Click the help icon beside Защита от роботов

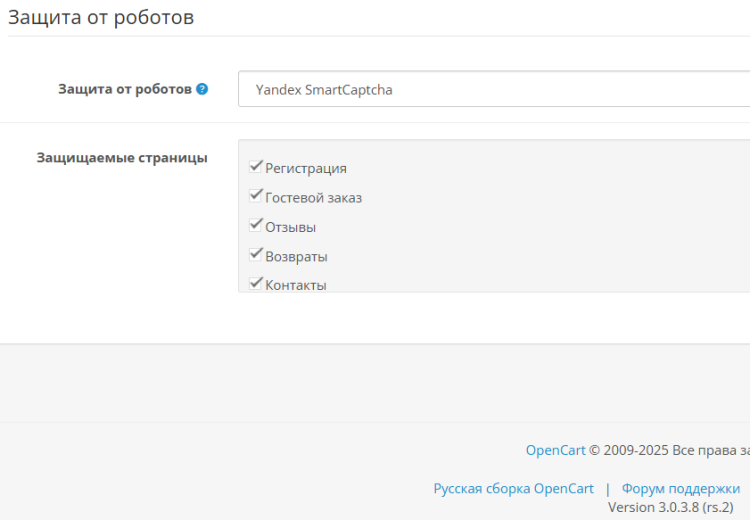(202, 89)
